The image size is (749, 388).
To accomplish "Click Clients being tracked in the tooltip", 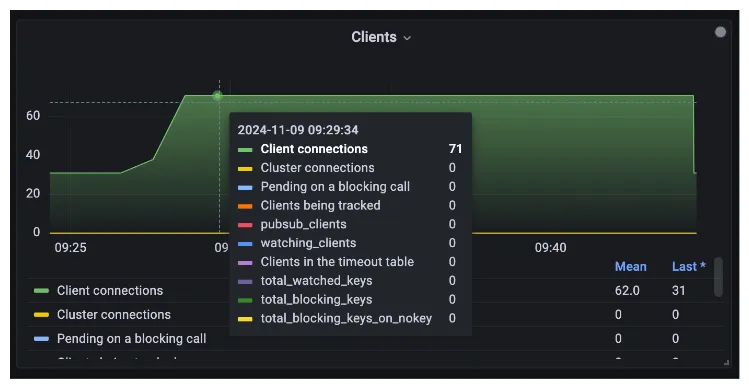I will (321, 205).
